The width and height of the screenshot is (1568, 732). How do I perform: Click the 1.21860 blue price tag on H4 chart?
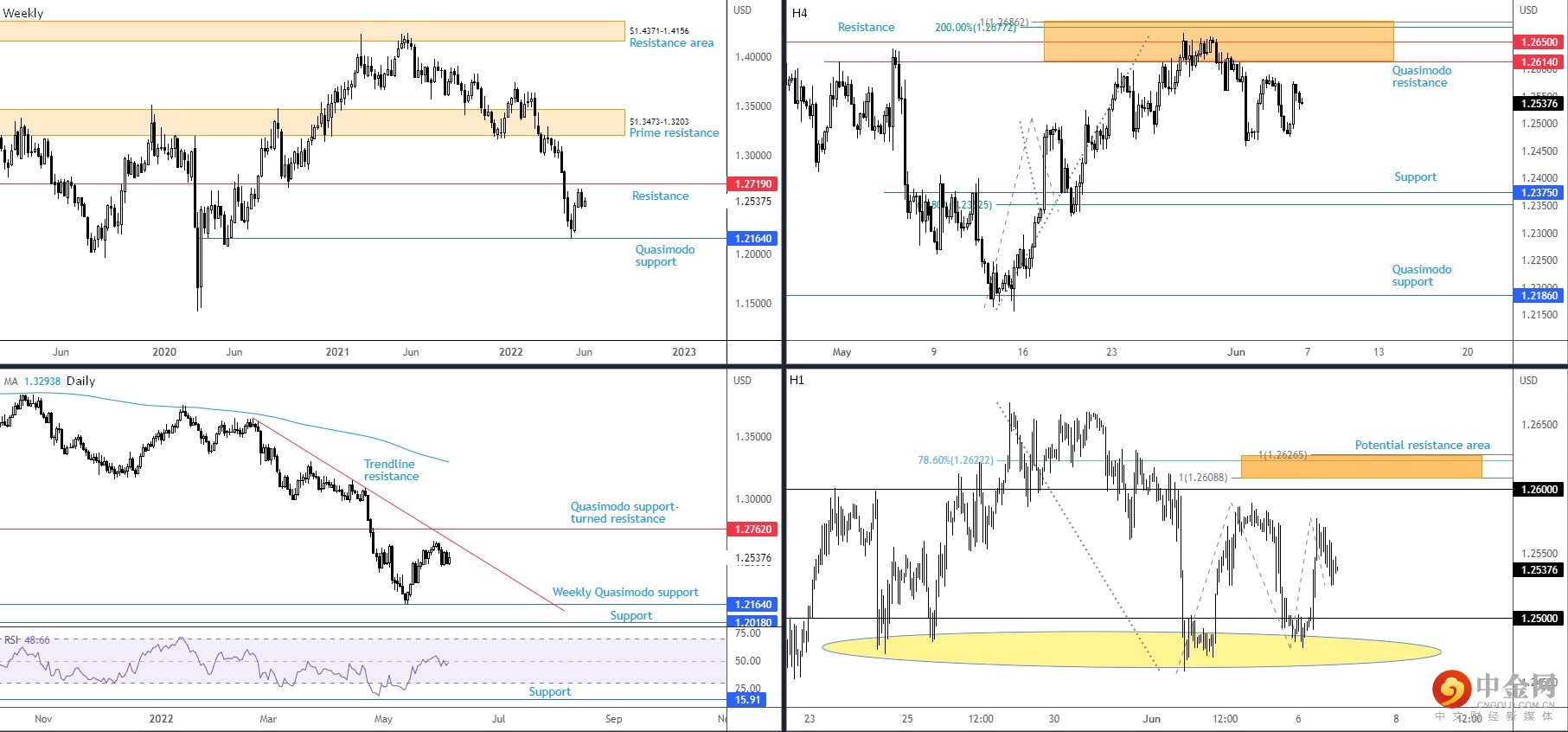1539,296
